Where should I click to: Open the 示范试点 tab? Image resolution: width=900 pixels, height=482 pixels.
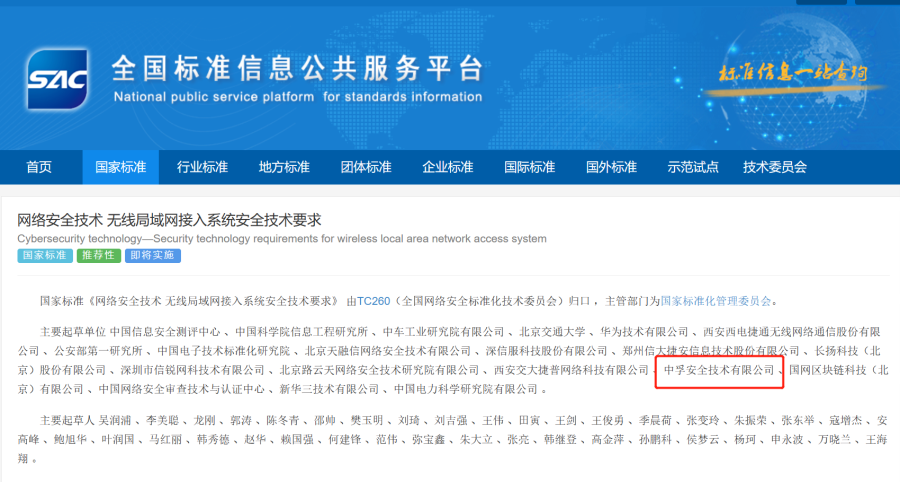(693, 167)
